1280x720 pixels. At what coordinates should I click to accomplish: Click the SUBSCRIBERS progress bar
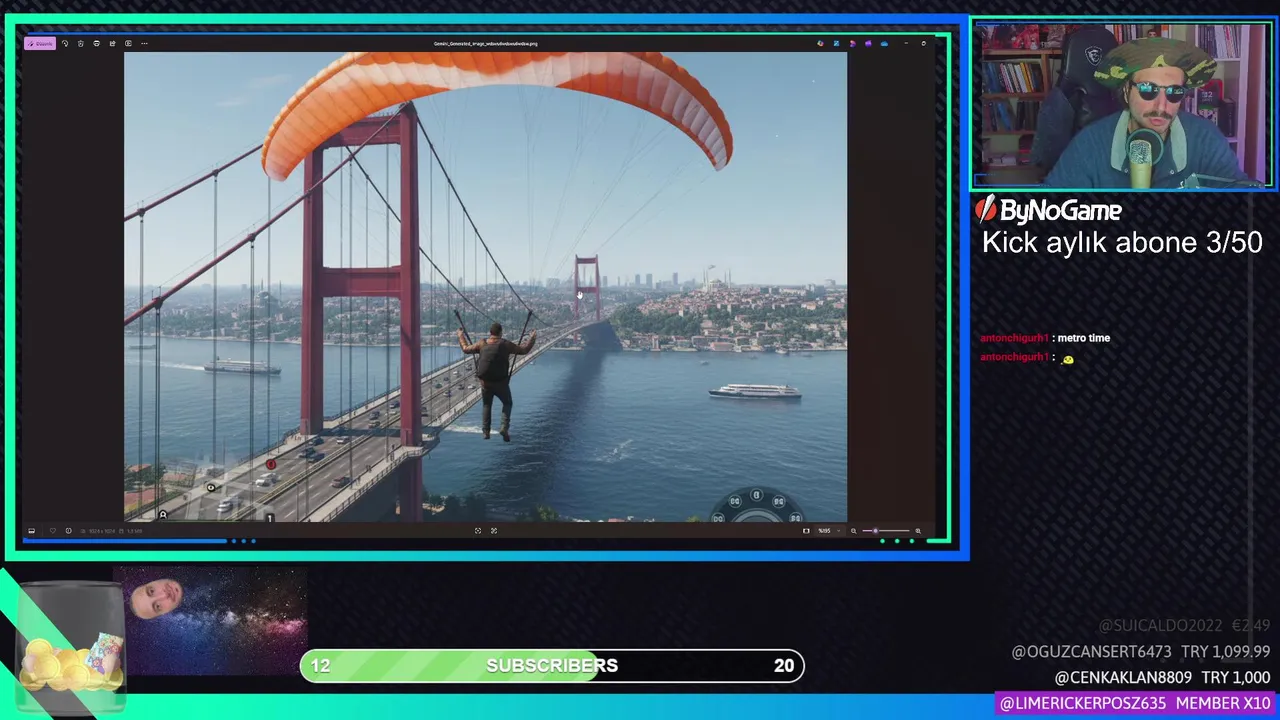(552, 666)
